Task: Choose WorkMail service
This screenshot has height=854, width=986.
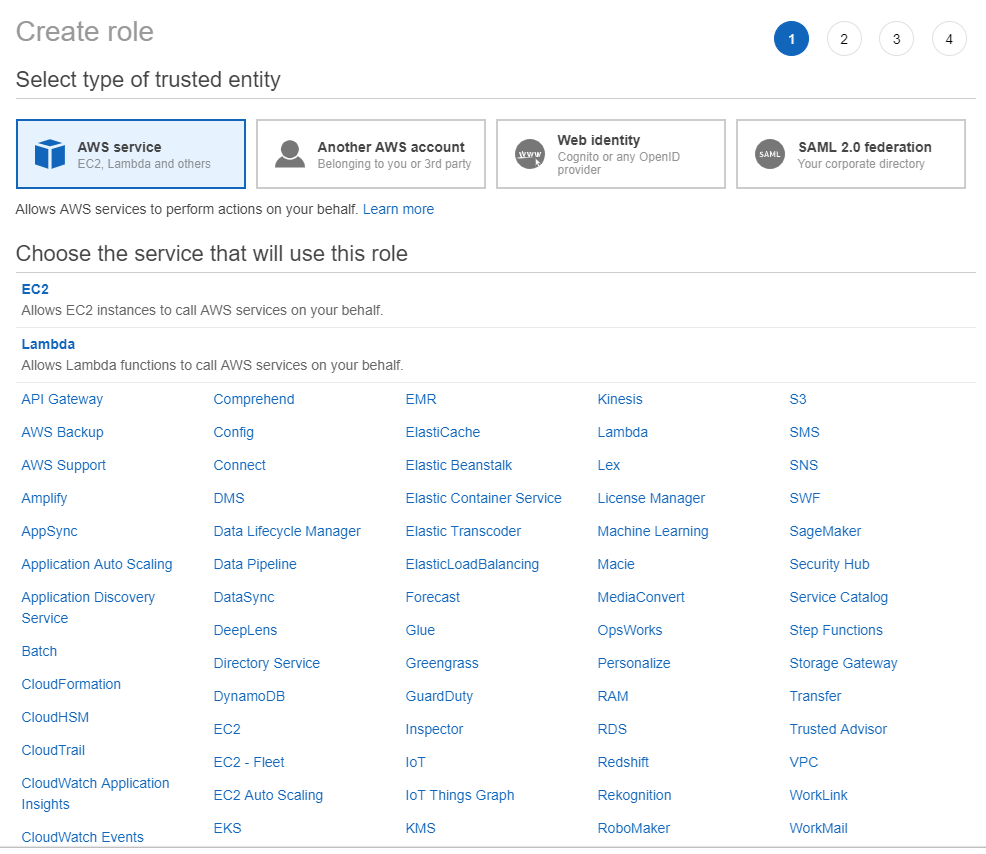Action: [818, 829]
